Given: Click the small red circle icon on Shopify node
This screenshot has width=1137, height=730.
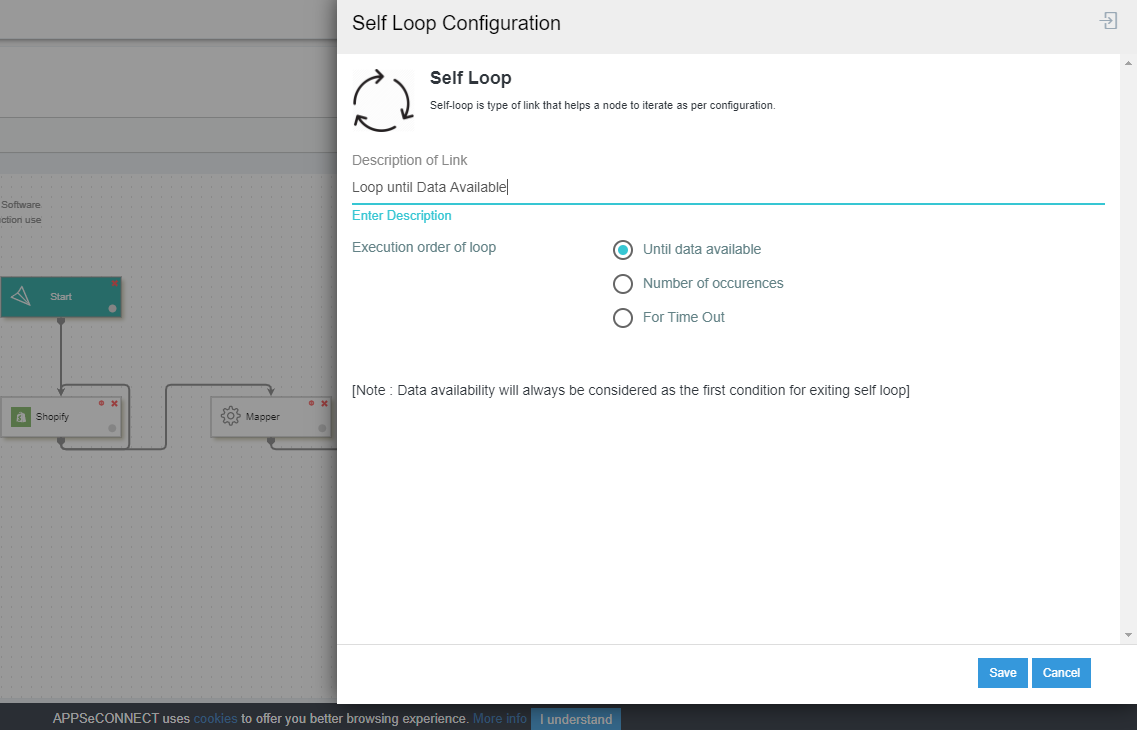Looking at the screenshot, I should coord(102,404).
